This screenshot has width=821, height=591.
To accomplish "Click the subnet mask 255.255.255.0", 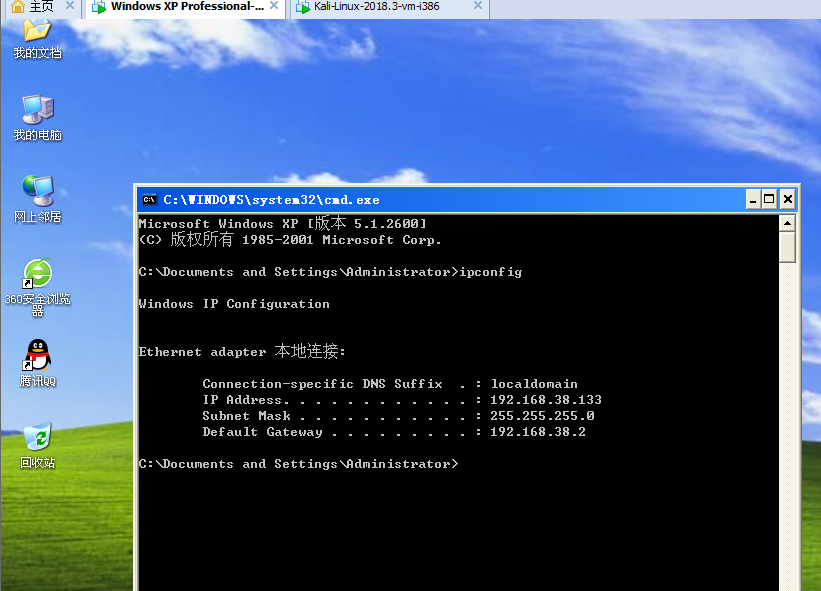I will click(542, 416).
